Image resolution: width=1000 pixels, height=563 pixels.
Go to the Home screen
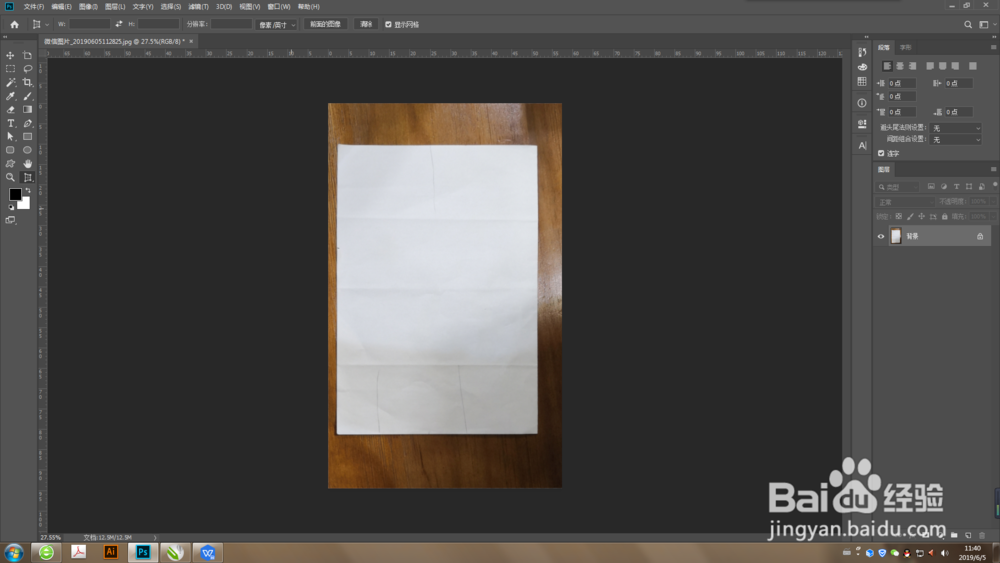[x=14, y=24]
